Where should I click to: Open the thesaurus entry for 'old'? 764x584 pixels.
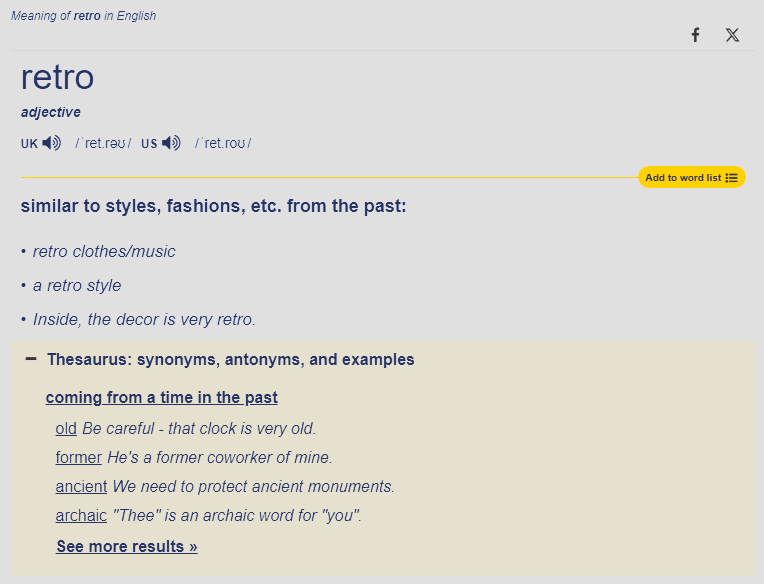point(66,429)
